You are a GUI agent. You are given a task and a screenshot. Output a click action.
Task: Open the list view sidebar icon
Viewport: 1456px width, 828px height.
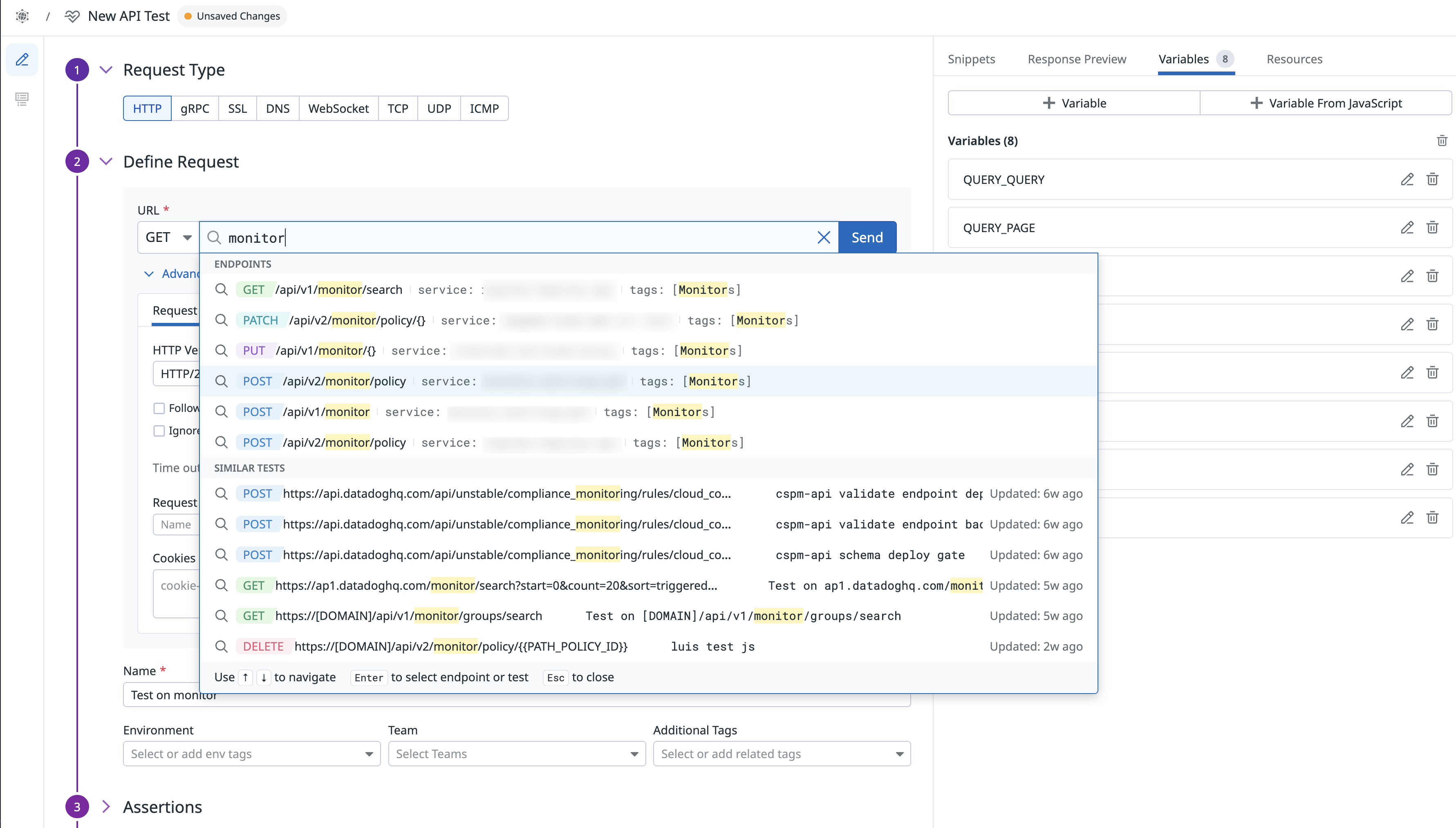tap(22, 99)
